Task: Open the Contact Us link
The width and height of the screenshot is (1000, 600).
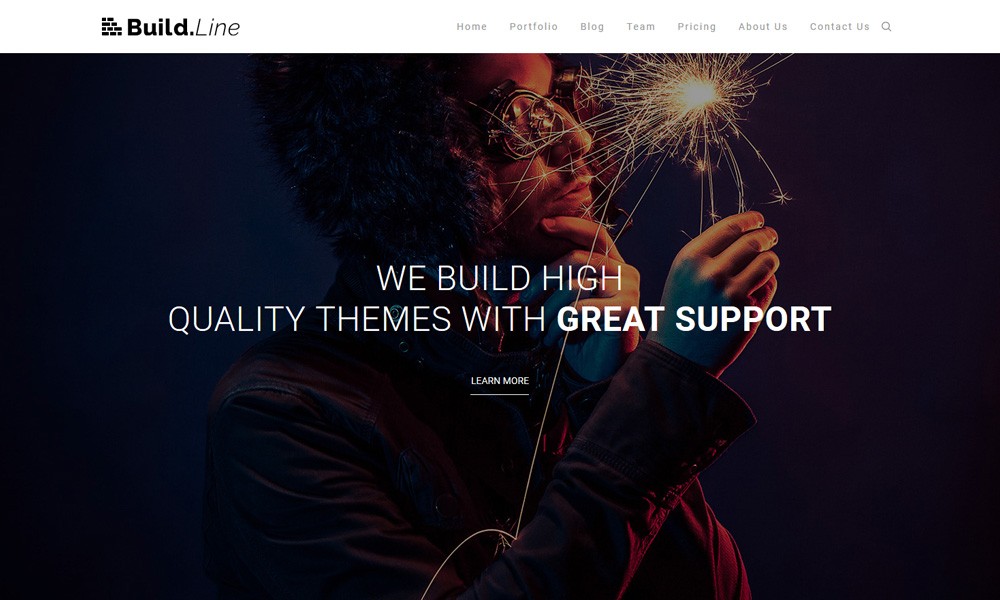Action: 840,27
